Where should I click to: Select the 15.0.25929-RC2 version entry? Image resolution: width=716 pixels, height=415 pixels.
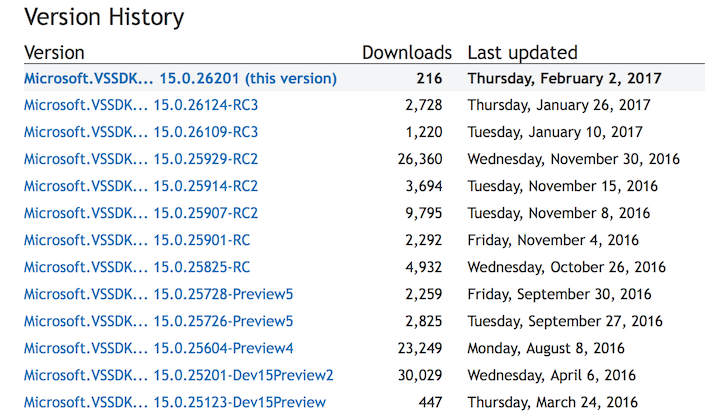click(141, 159)
